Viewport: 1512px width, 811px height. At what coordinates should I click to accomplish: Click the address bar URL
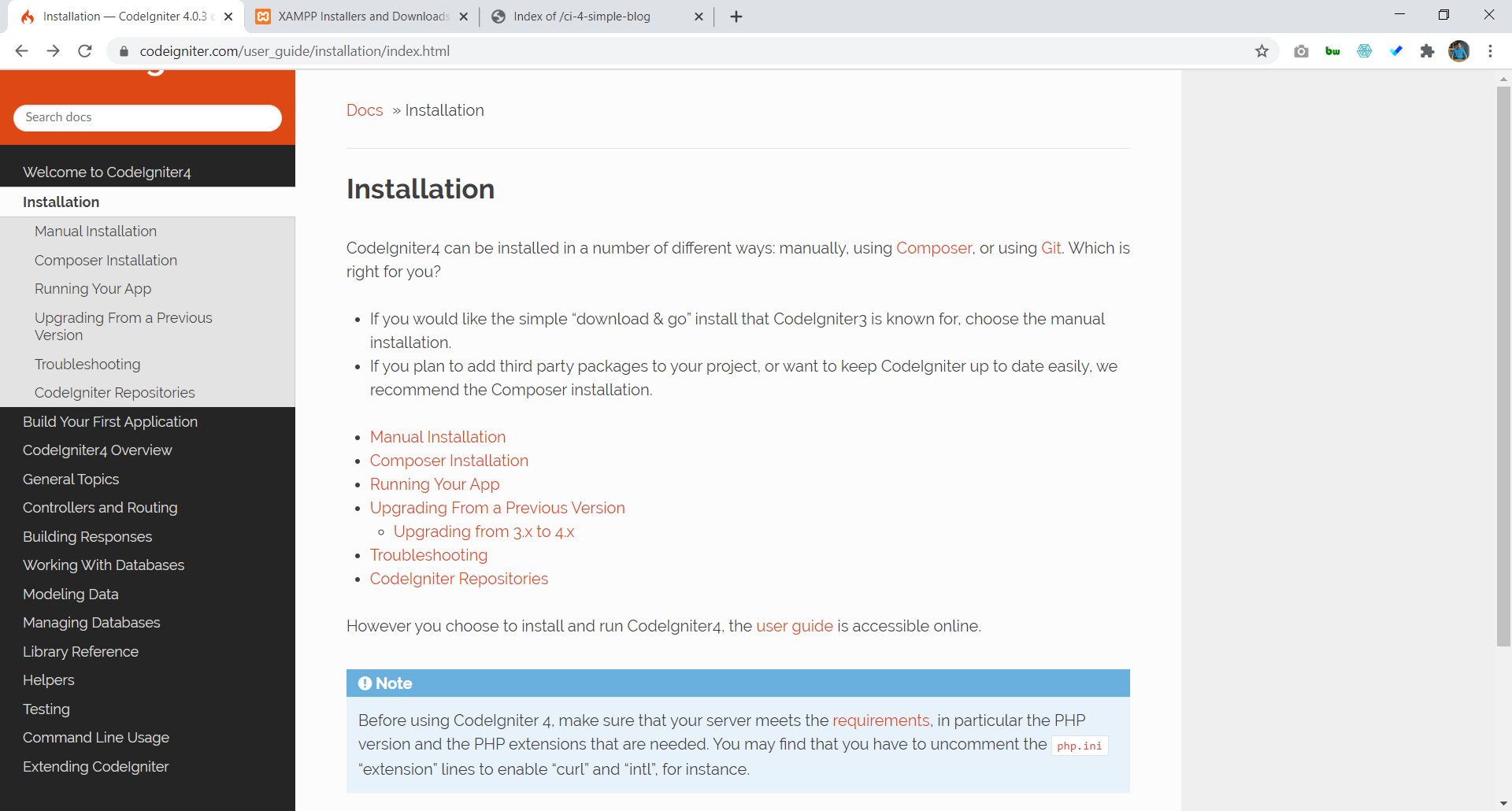click(x=295, y=51)
